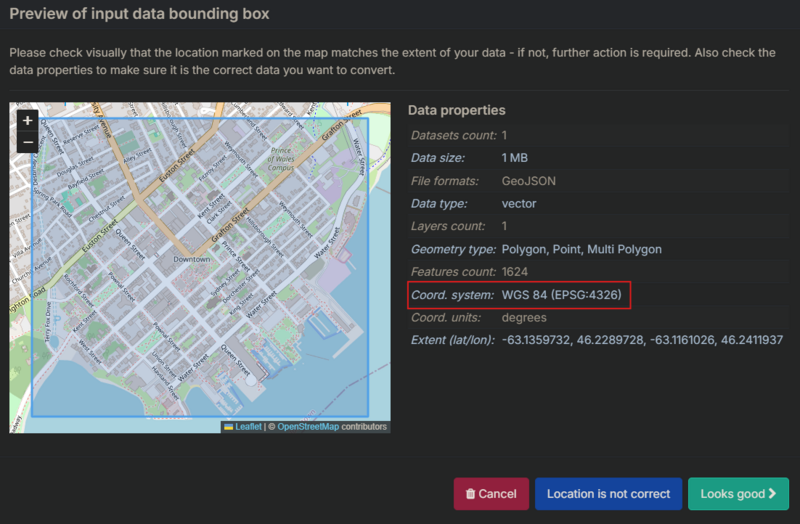Click the Extent coordinates value
Screen dimensions: 800x524
(x=642, y=341)
